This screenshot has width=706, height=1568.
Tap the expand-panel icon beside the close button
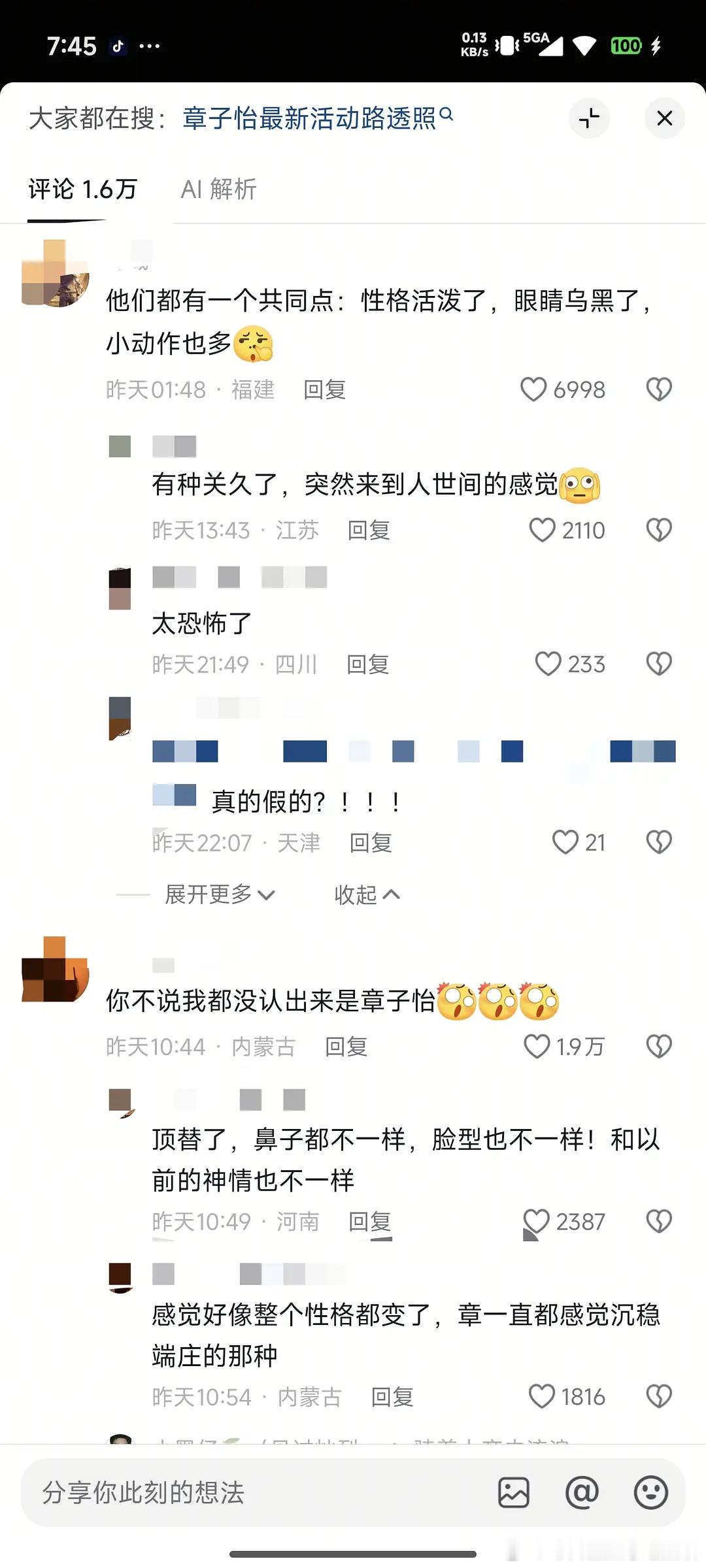pyautogui.click(x=589, y=118)
